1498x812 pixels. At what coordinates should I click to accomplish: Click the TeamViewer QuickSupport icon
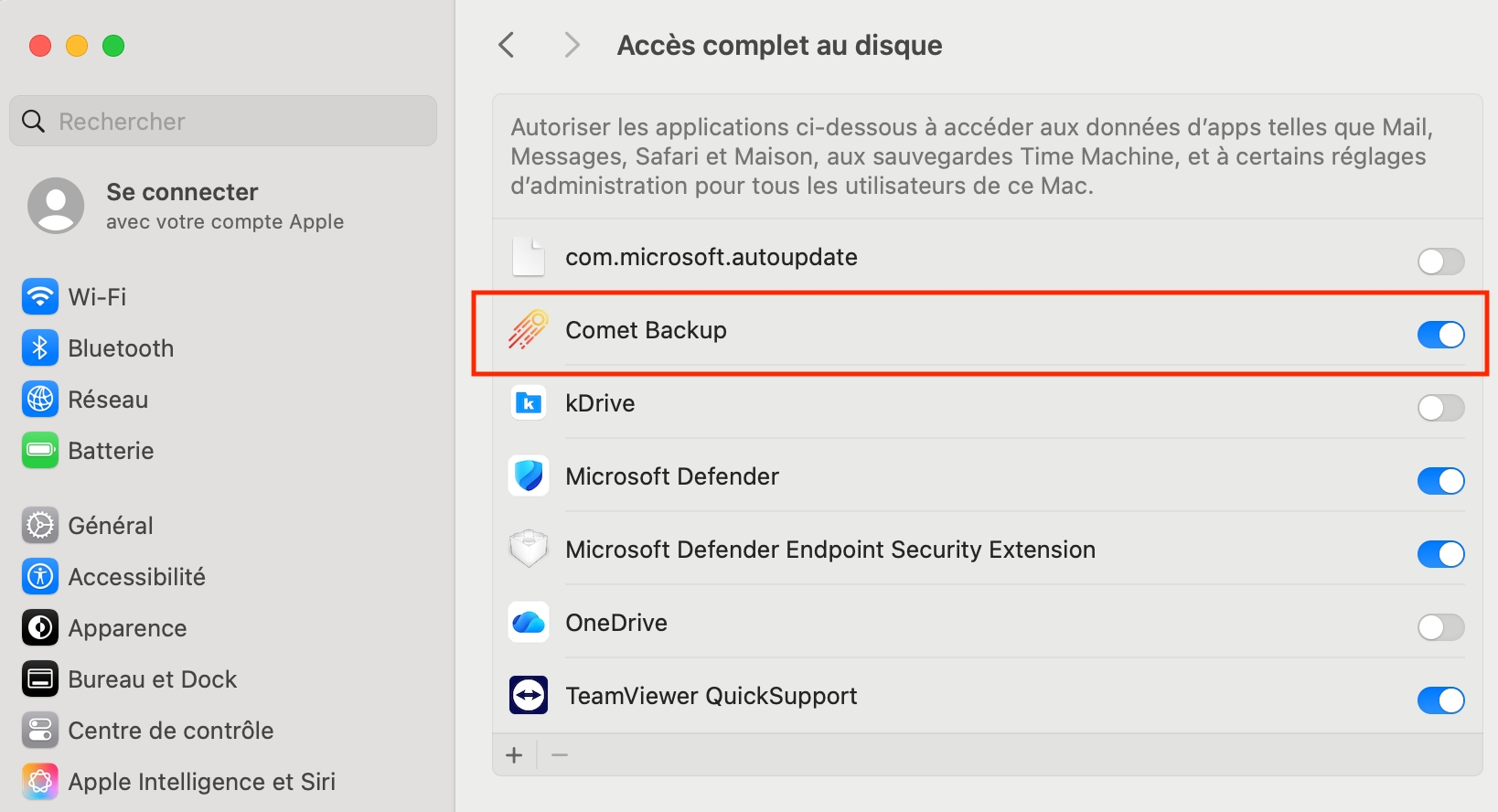pos(529,696)
